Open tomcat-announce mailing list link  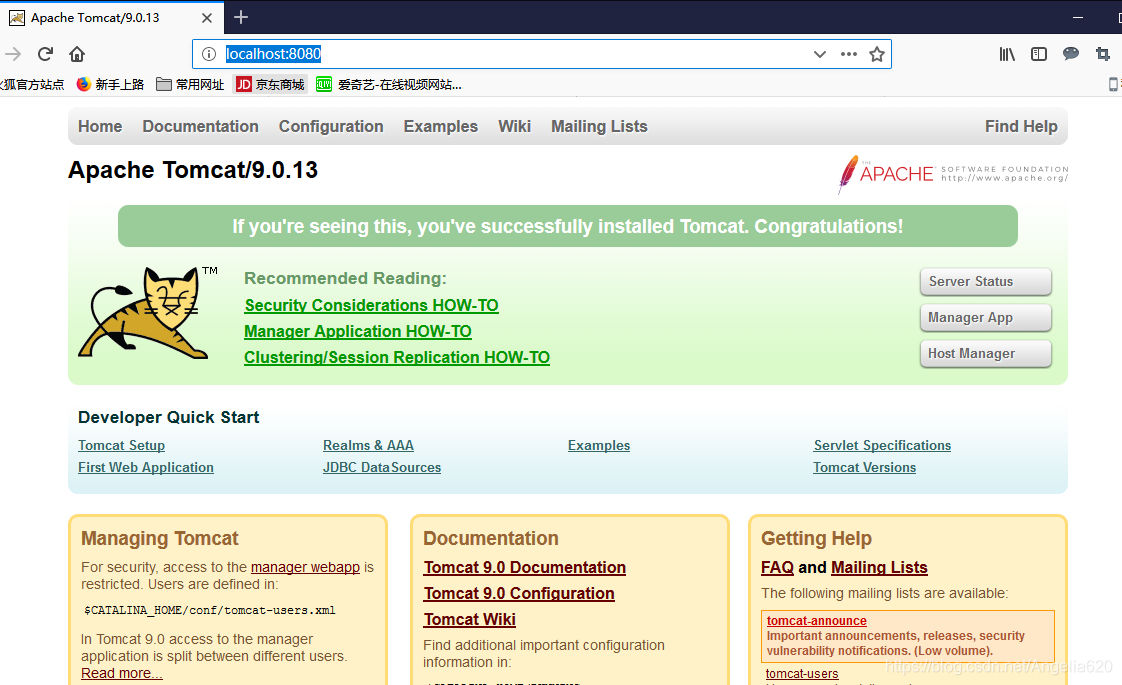[816, 621]
